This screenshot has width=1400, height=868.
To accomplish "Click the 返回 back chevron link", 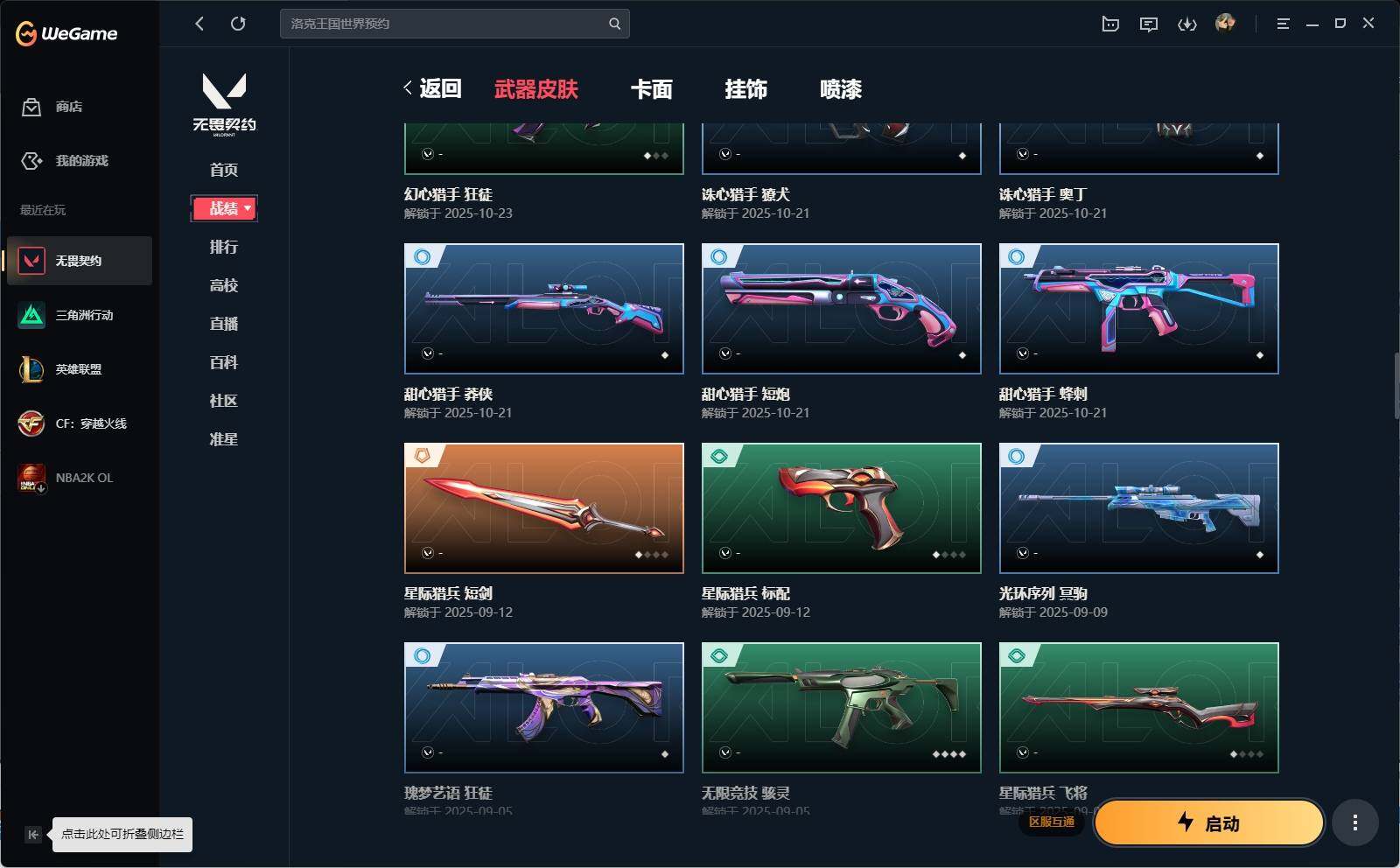I will [x=432, y=88].
